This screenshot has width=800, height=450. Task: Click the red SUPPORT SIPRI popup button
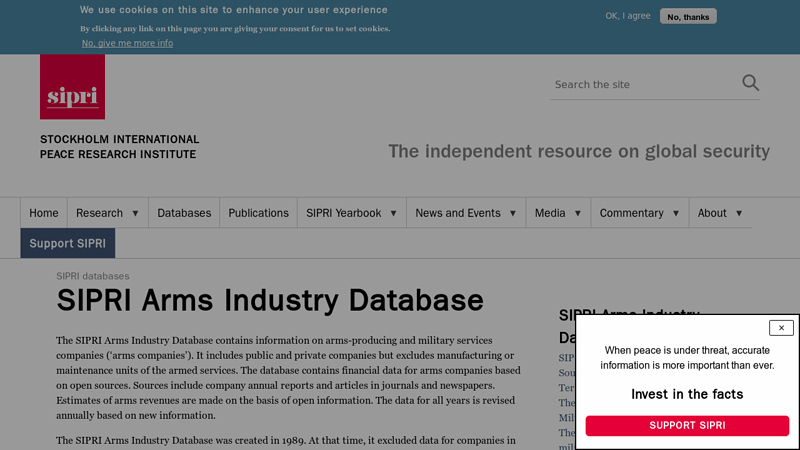click(x=687, y=426)
